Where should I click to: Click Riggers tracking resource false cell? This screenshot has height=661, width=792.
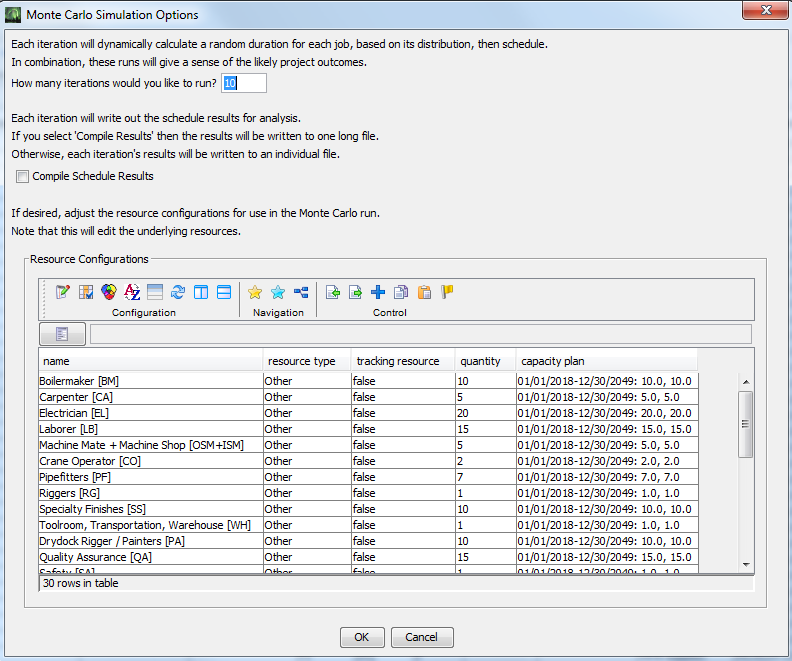pos(403,493)
